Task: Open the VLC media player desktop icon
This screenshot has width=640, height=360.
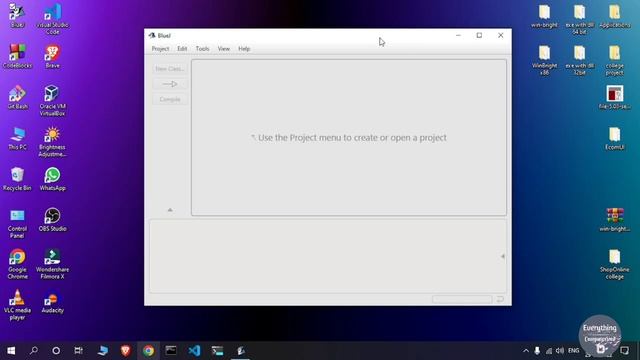Action: [x=17, y=305]
